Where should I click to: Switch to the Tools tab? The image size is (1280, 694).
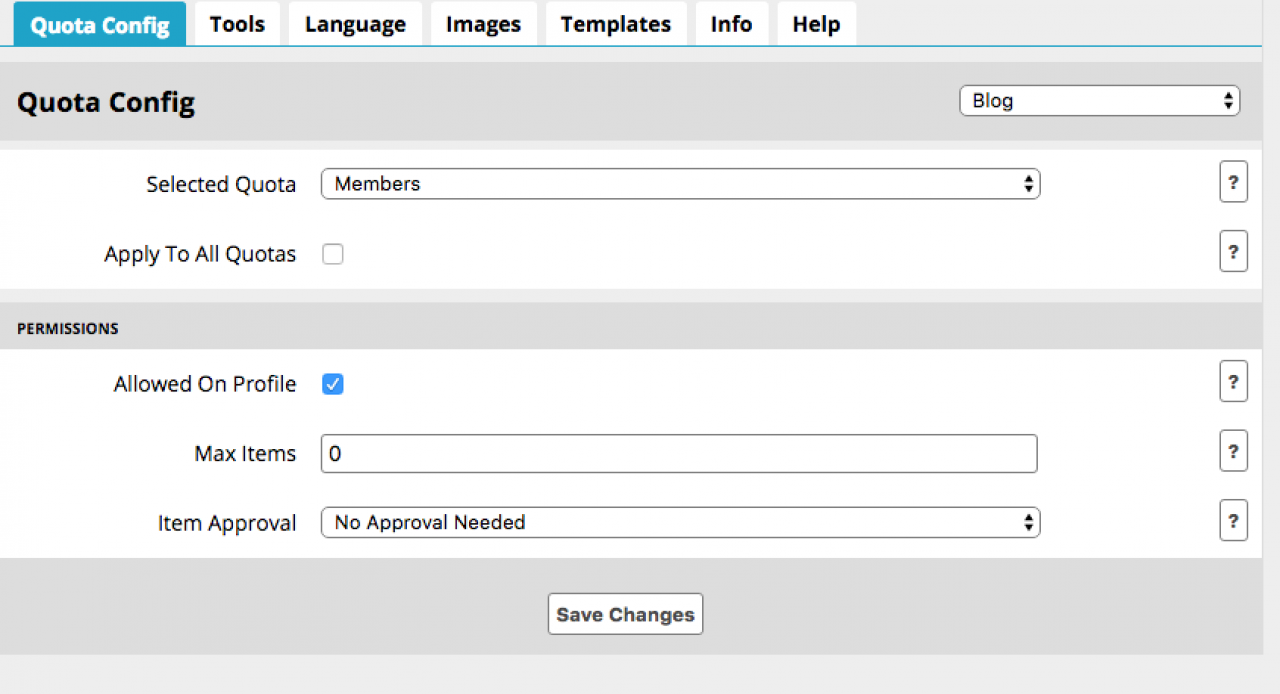(x=237, y=24)
